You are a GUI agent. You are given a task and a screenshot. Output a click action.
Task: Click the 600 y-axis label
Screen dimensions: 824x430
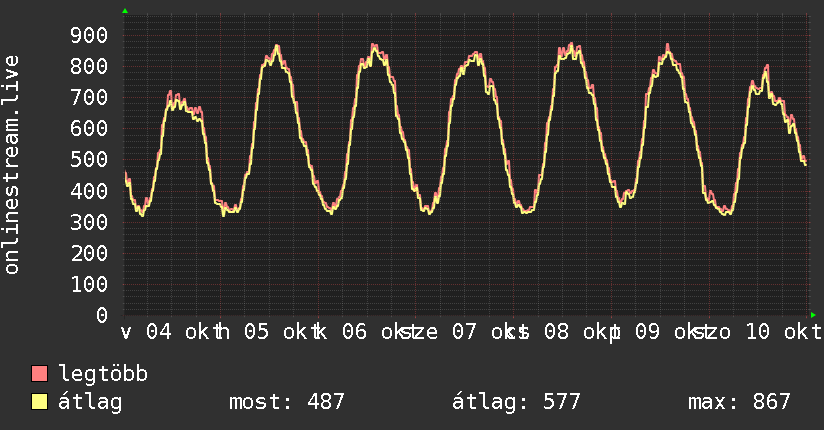point(89,128)
